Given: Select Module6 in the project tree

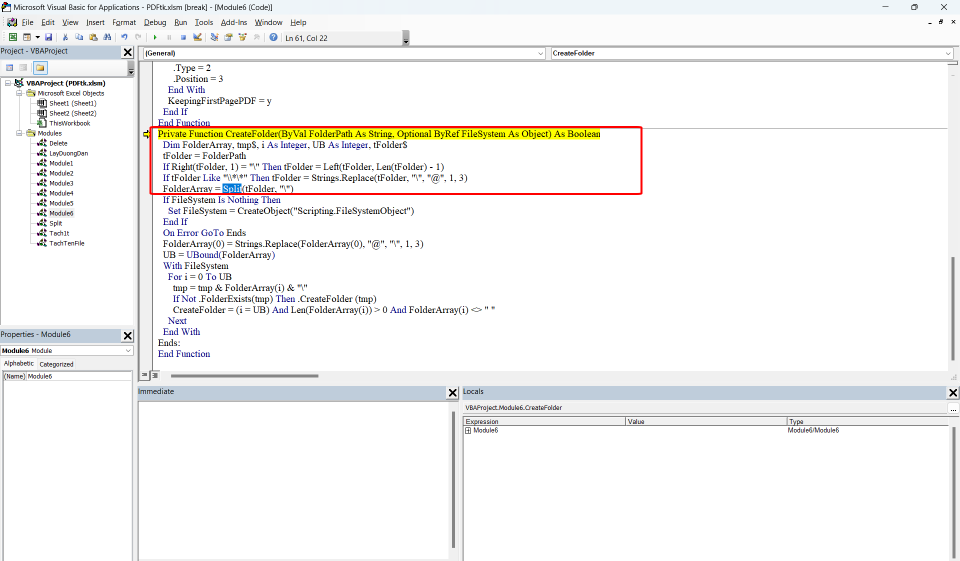Looking at the screenshot, I should (x=61, y=213).
